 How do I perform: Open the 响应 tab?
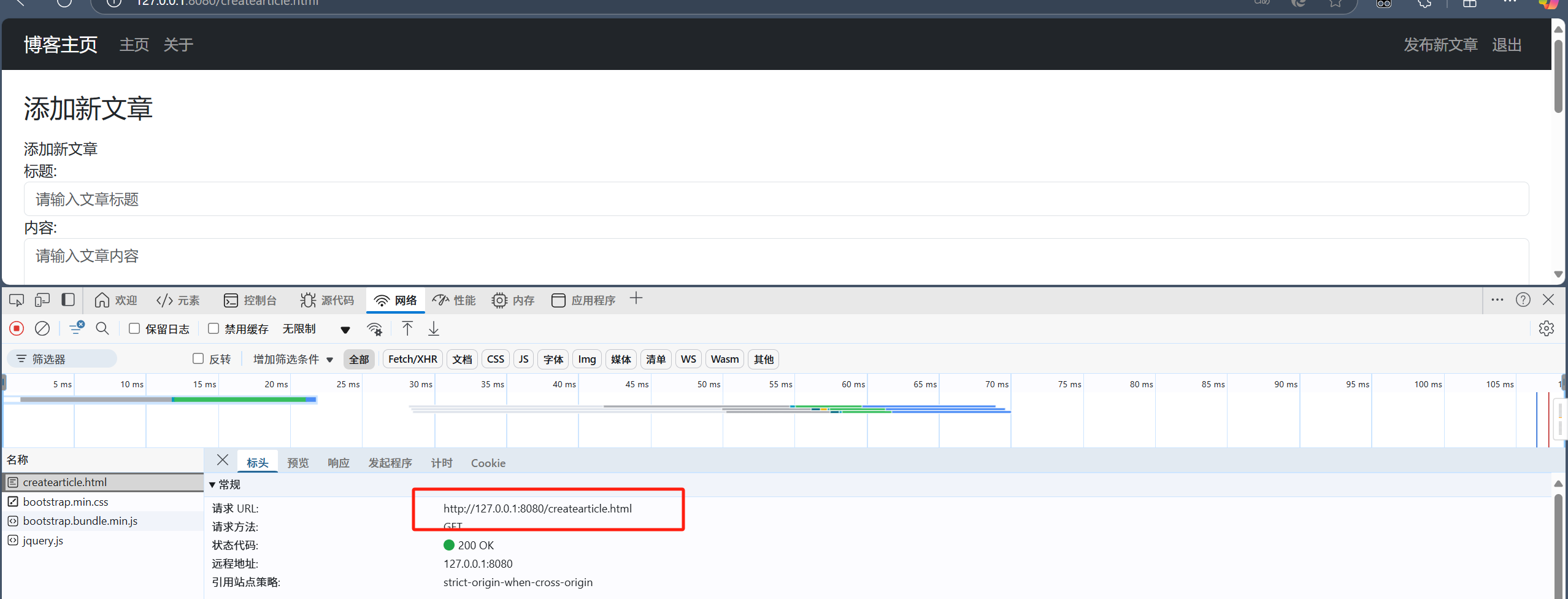(x=338, y=463)
